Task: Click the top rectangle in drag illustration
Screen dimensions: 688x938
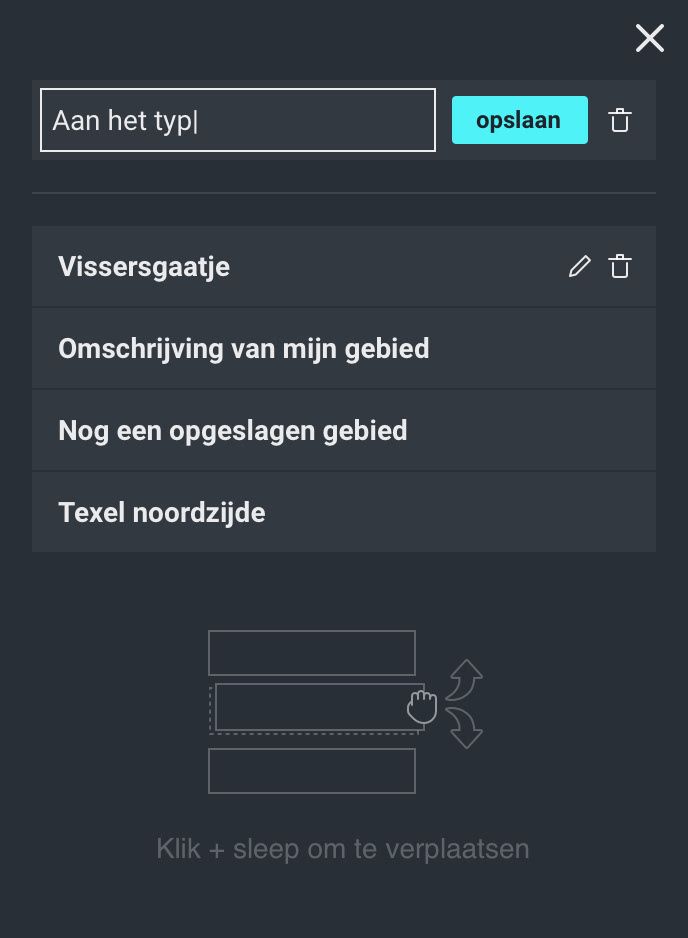Action: [311, 653]
